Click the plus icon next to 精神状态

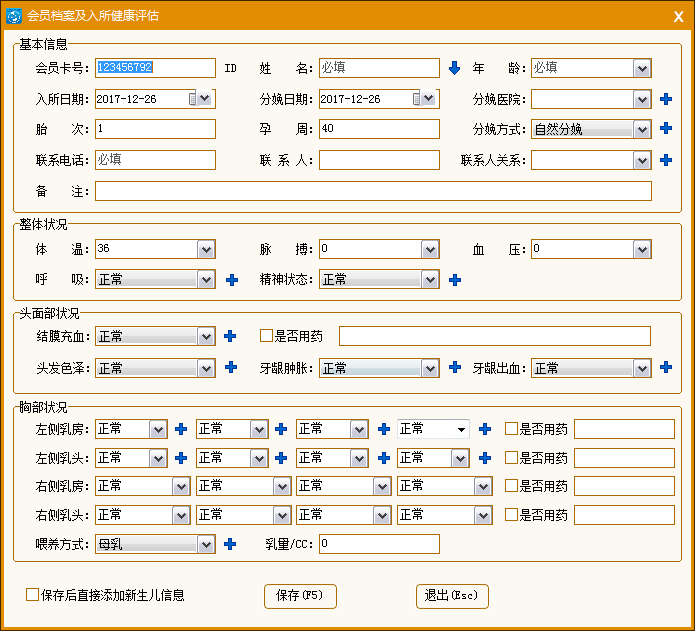[455, 280]
